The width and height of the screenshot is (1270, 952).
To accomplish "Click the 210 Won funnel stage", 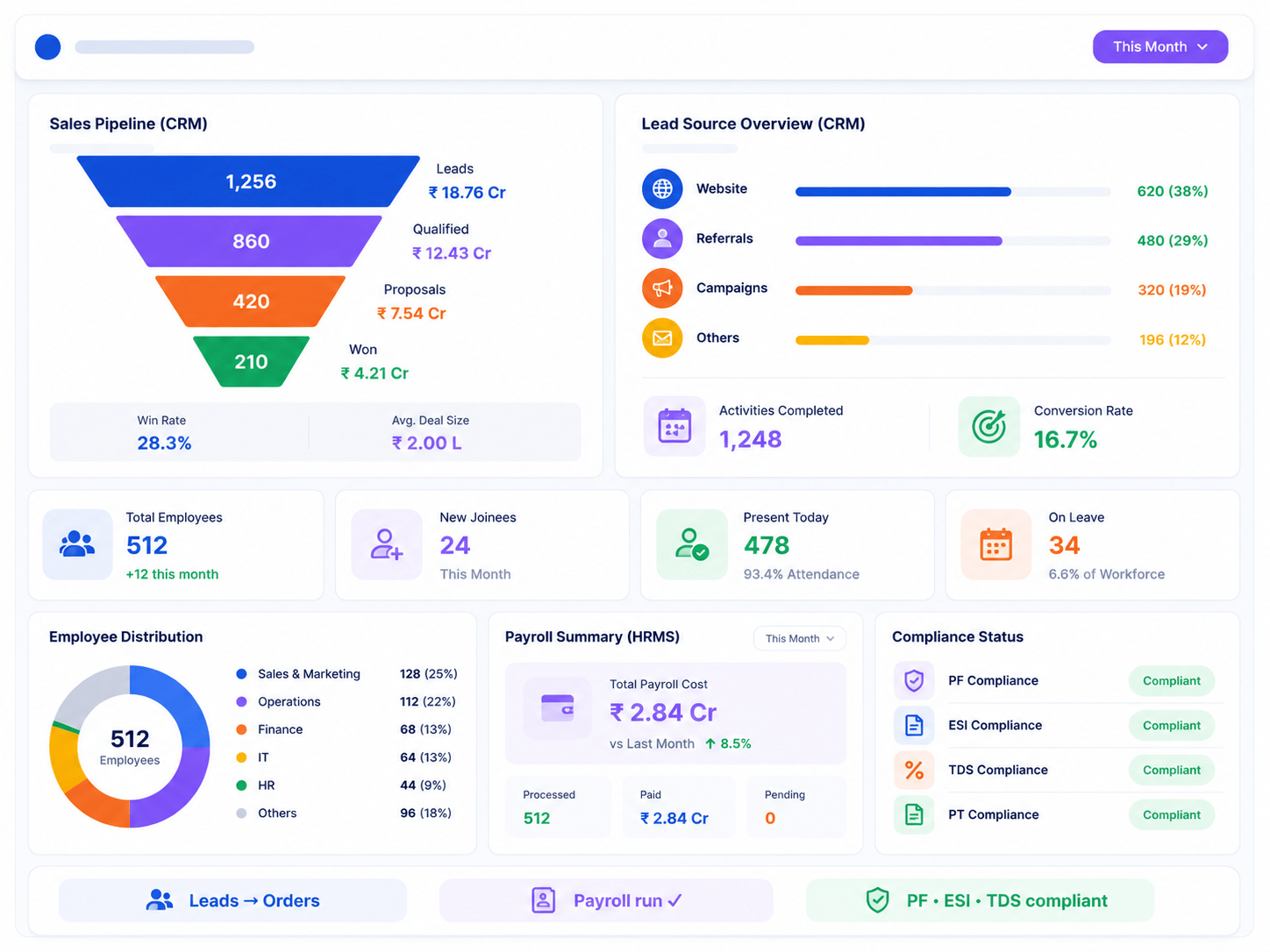I will (x=251, y=361).
